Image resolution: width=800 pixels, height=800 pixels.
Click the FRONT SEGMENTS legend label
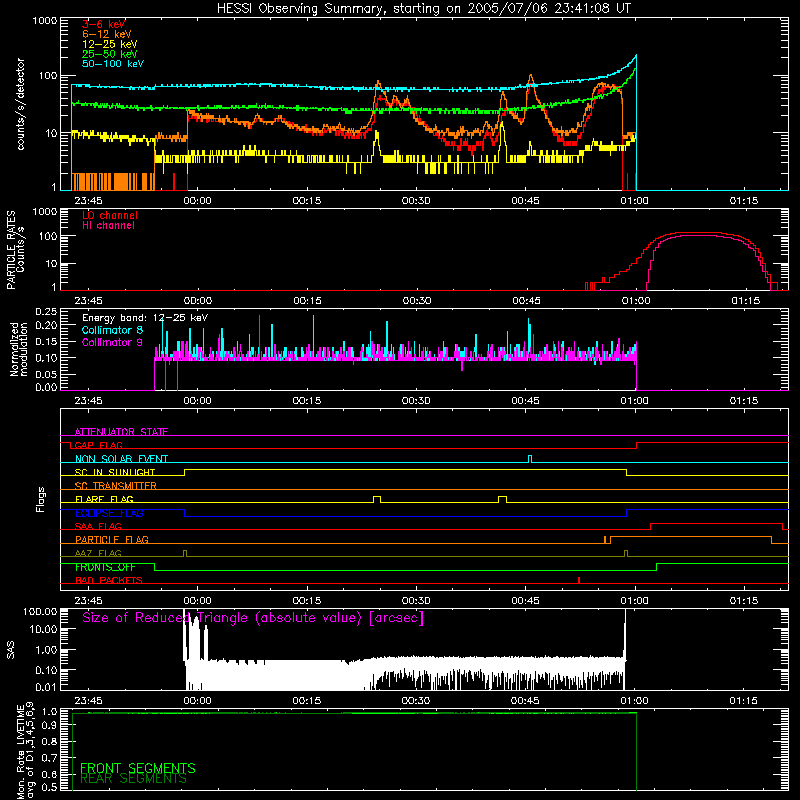click(138, 768)
